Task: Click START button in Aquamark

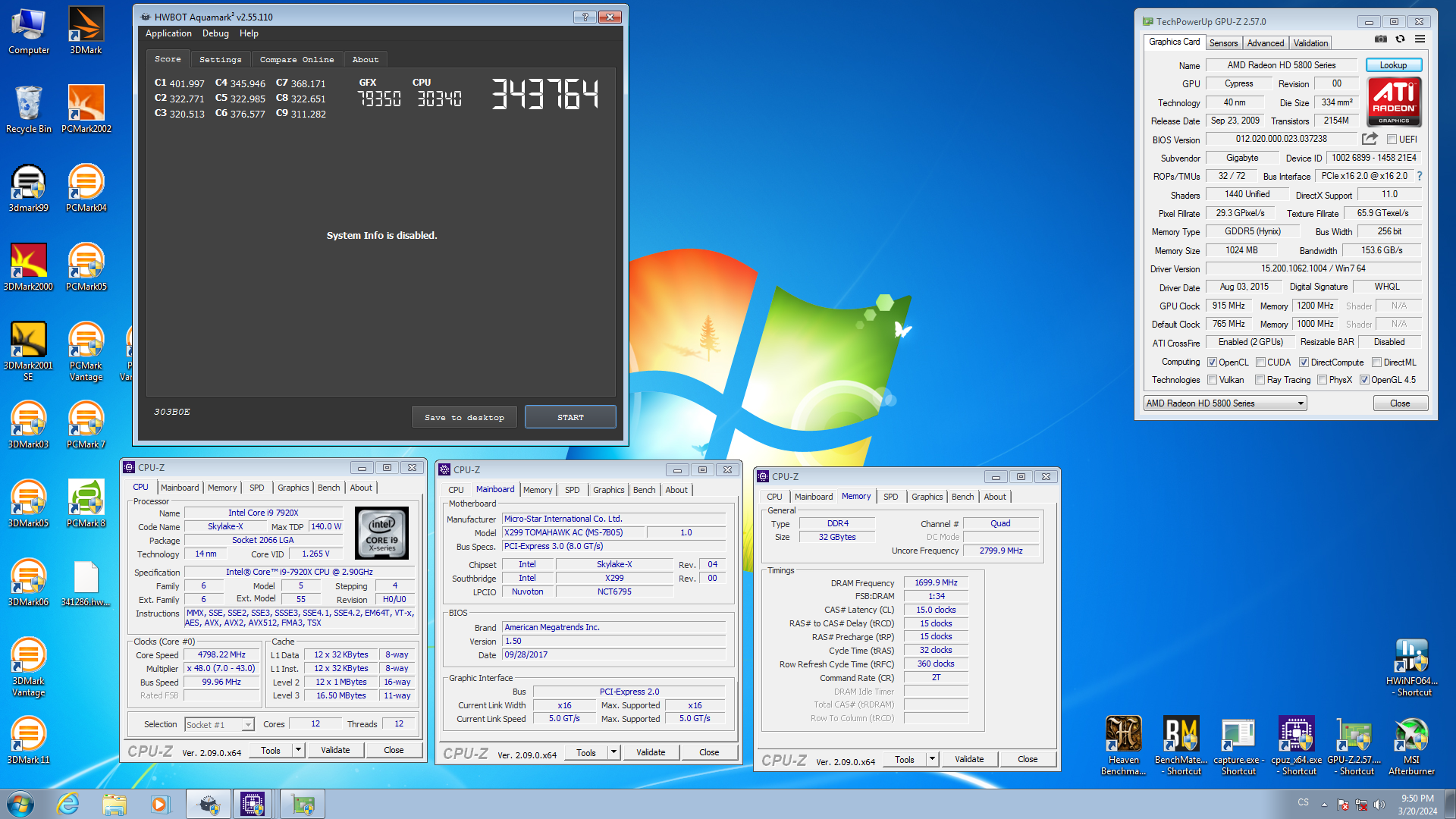Action: click(x=570, y=417)
